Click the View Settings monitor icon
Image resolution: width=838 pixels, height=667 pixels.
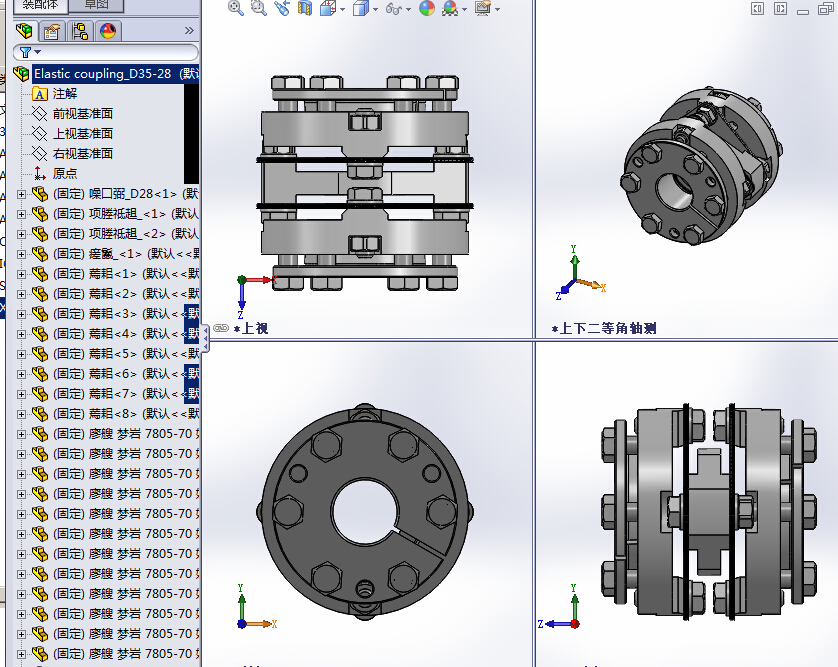click(x=483, y=7)
